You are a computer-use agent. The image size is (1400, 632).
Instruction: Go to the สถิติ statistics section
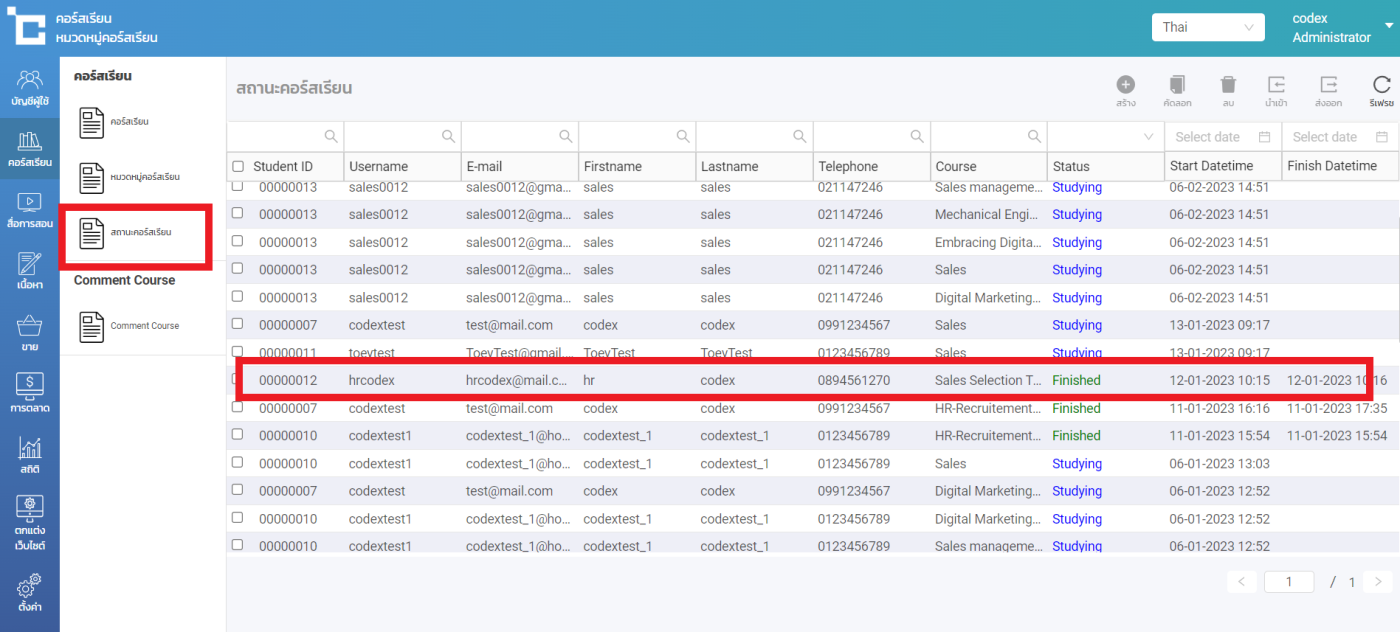pyautogui.click(x=30, y=457)
